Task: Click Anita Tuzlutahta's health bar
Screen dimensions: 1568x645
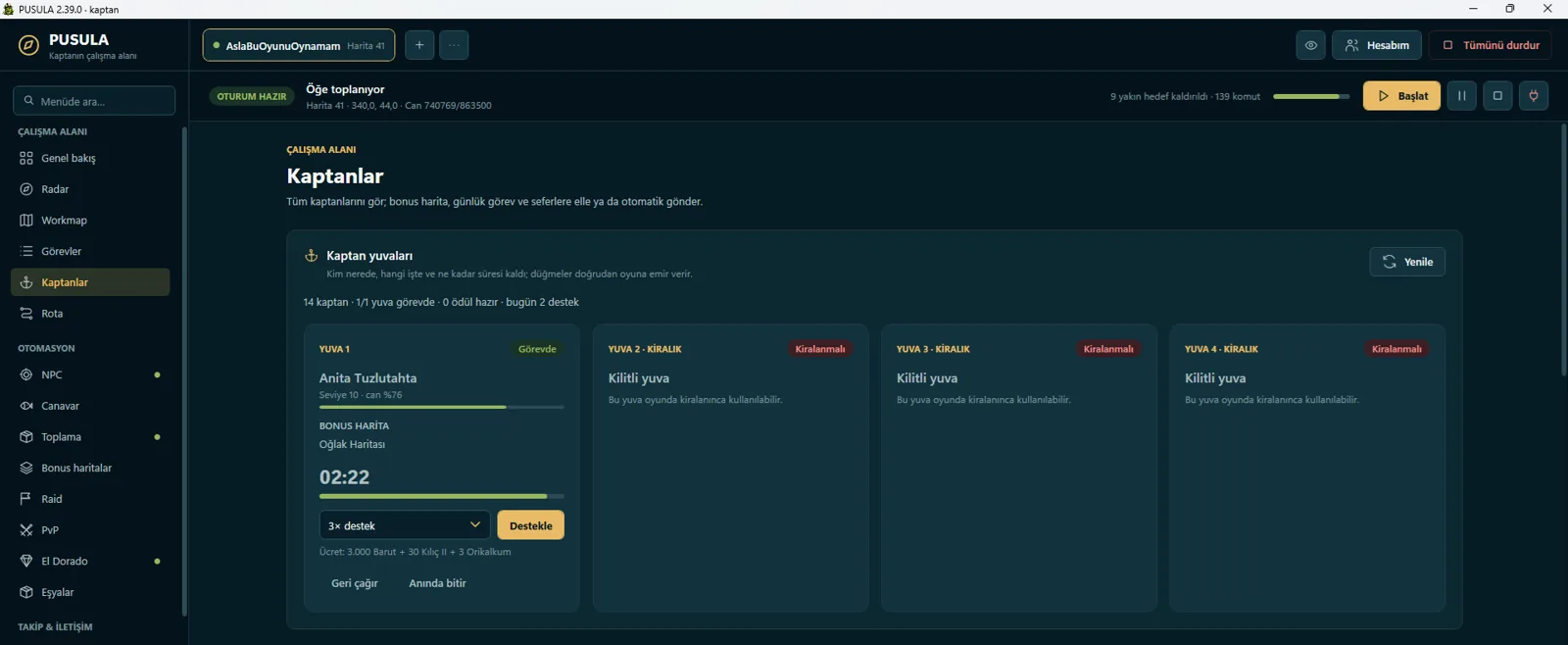Action: (x=442, y=407)
